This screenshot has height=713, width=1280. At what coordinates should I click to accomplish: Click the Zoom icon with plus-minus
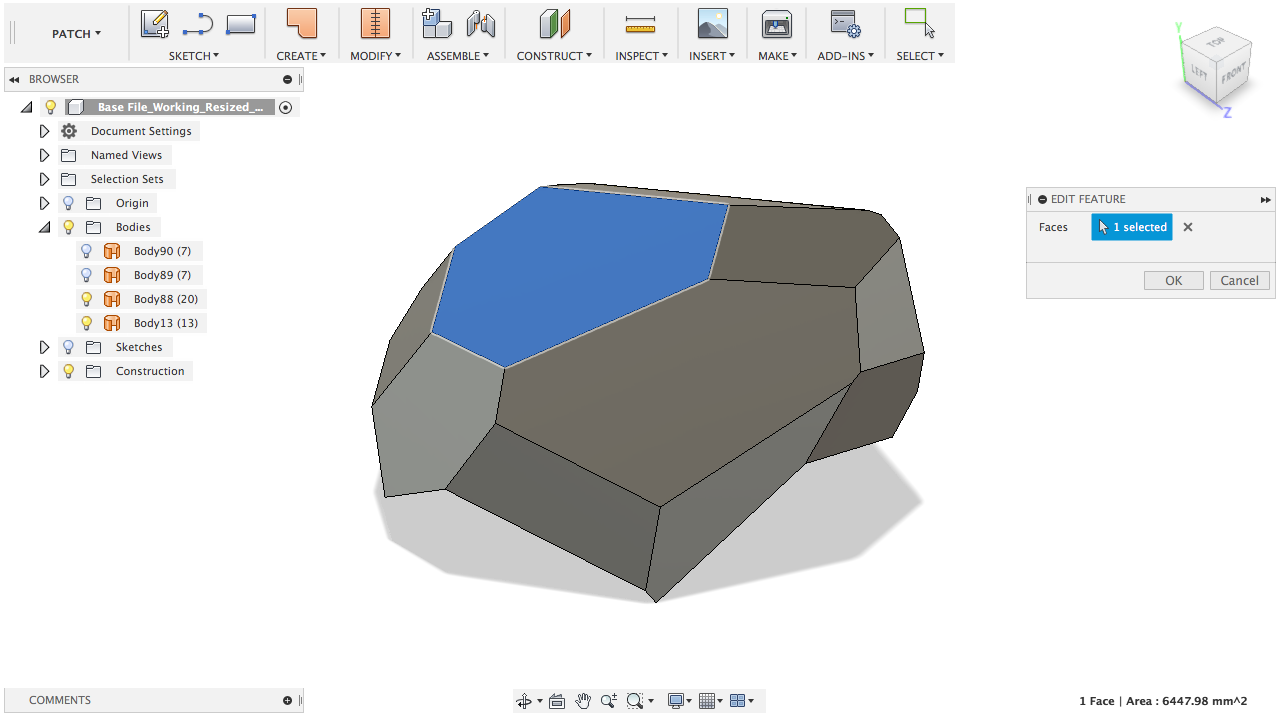point(608,701)
